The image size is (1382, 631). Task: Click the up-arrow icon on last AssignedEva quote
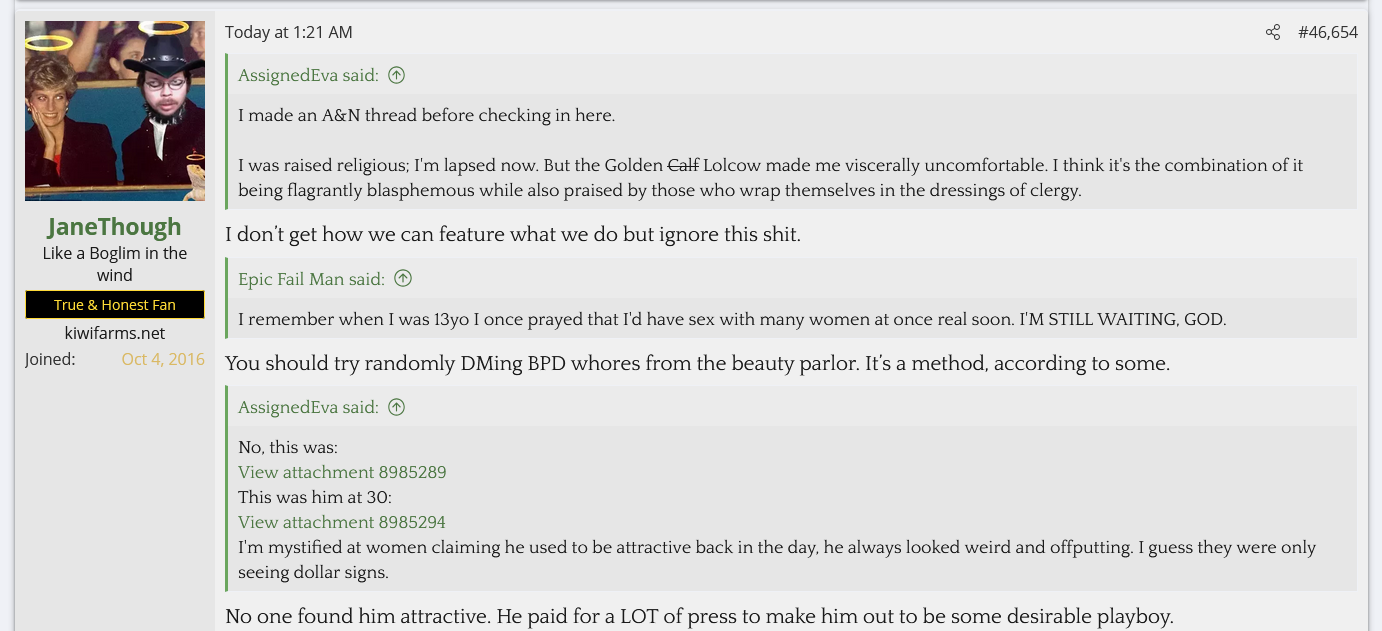coord(397,407)
